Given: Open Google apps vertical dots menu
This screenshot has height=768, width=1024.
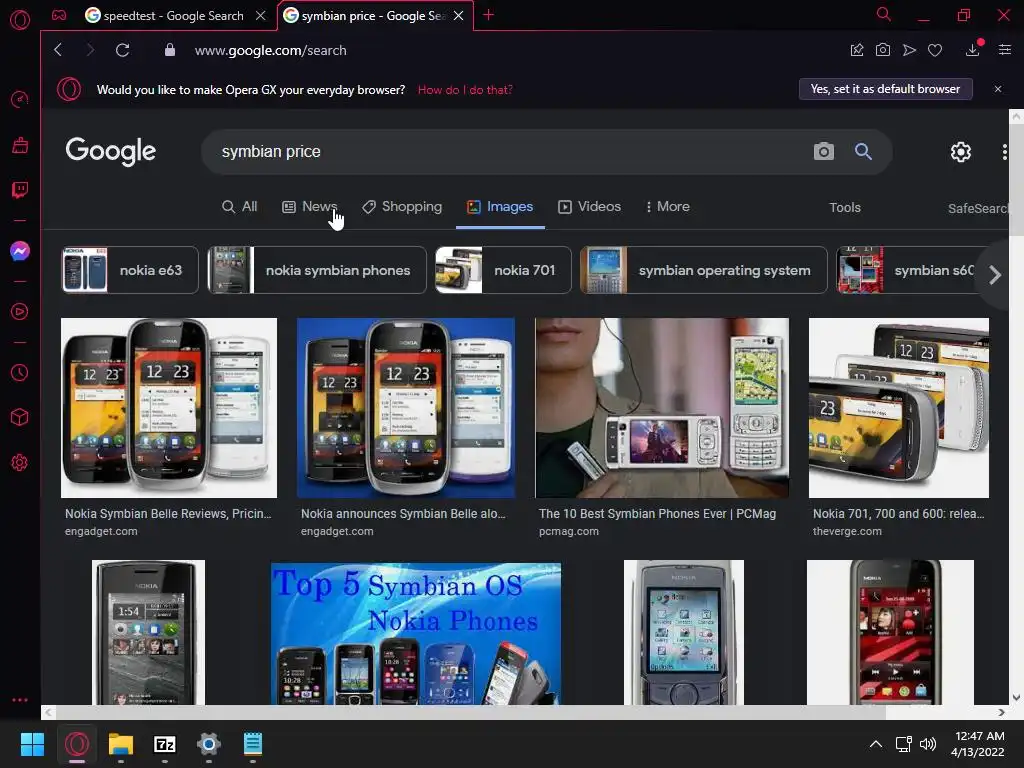Looking at the screenshot, I should 1004,152.
